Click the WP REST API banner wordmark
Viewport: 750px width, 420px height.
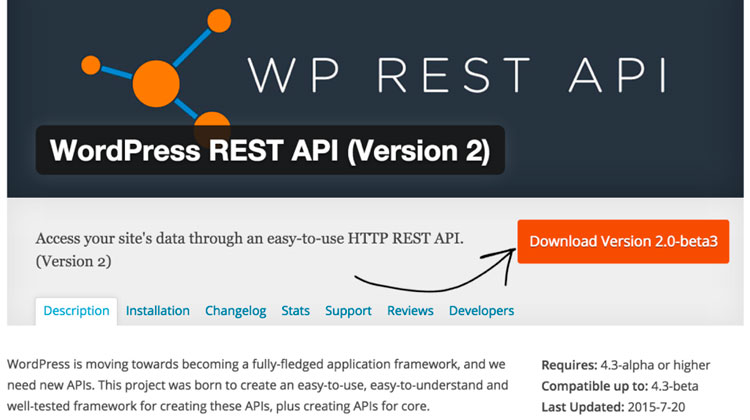[x=458, y=76]
